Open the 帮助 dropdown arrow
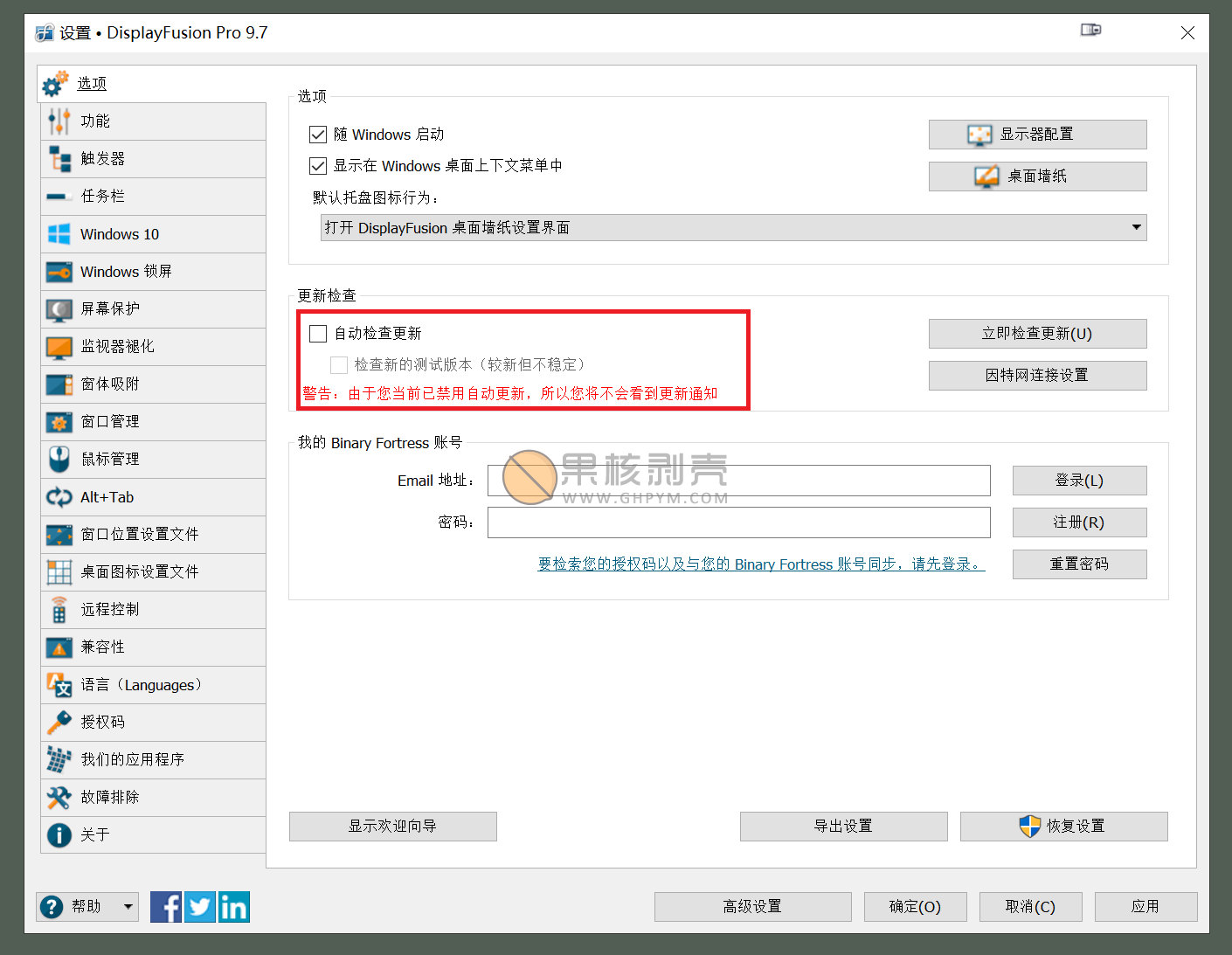1232x955 pixels. click(128, 907)
